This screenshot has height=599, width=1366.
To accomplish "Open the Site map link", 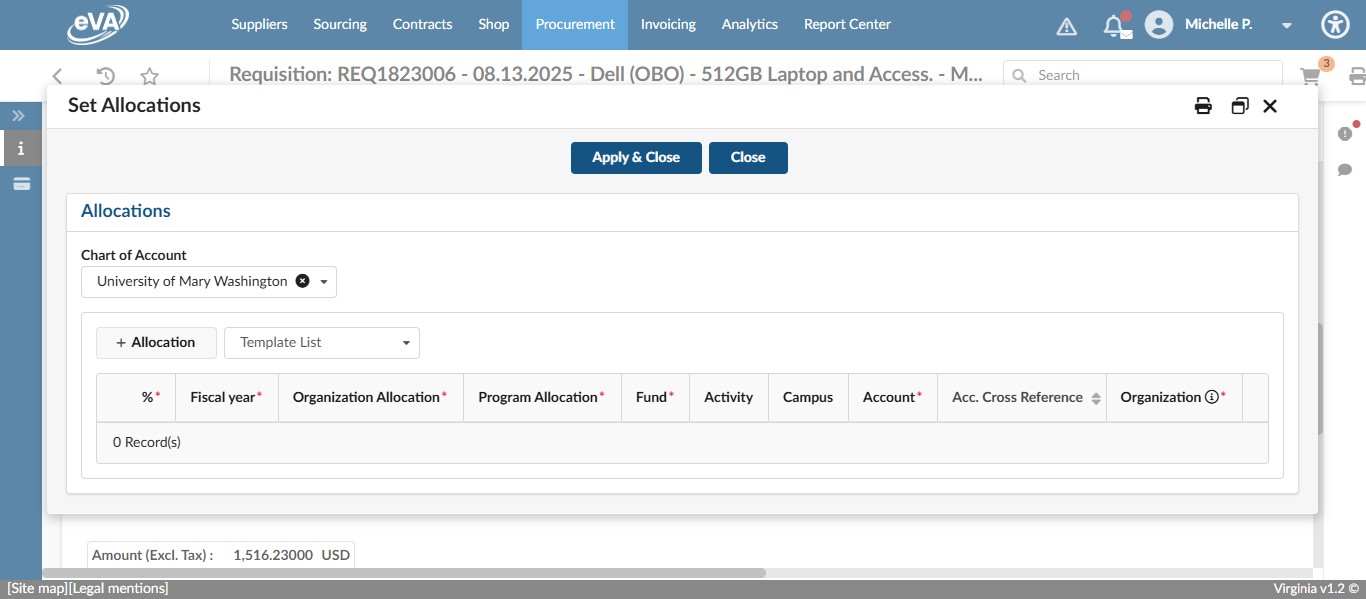I will [x=34, y=588].
